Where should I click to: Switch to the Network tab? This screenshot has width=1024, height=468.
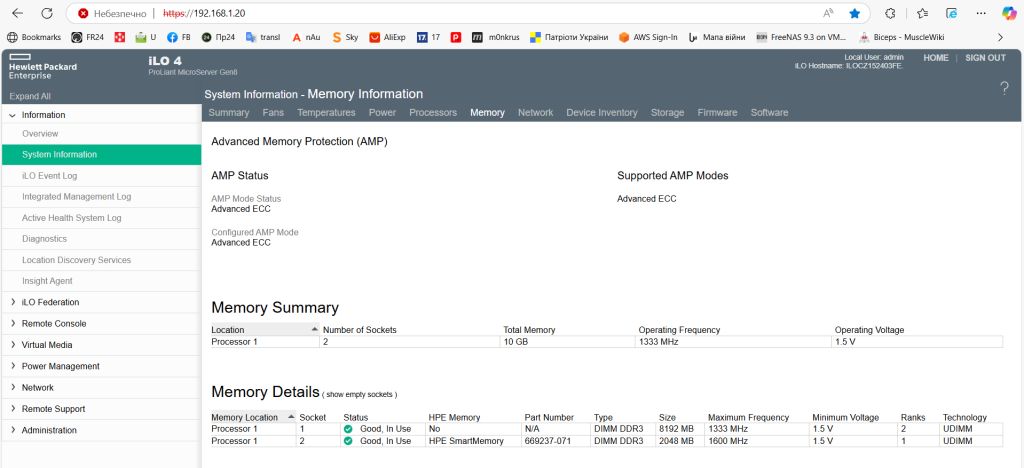point(536,112)
